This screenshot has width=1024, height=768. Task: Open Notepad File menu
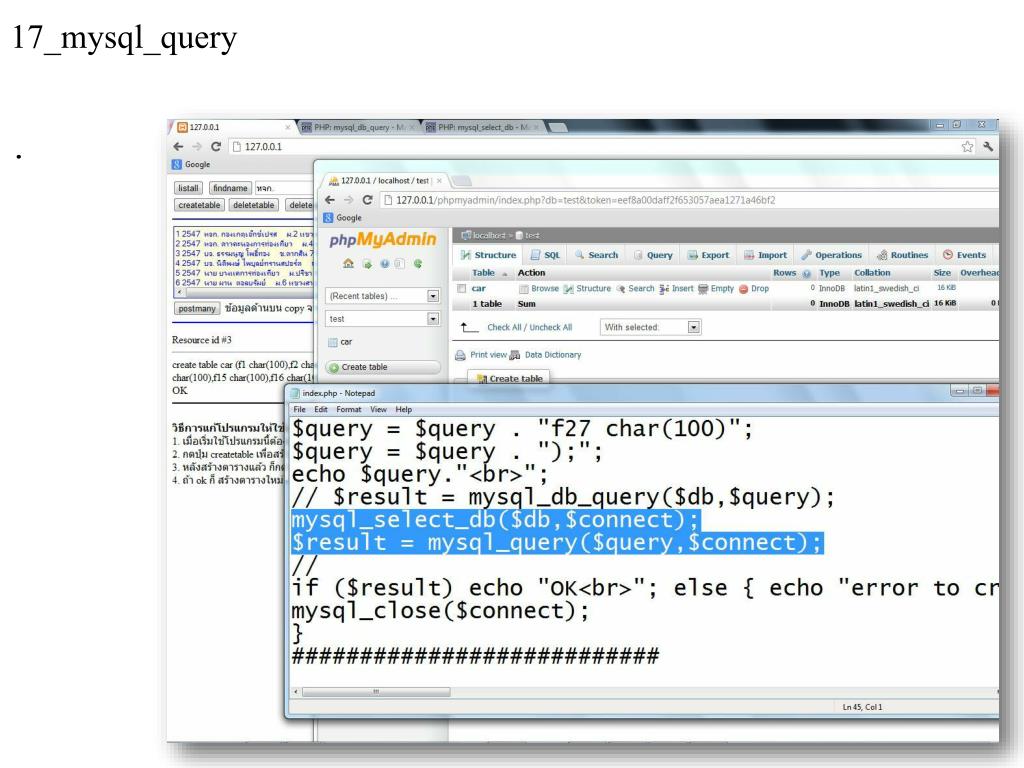[300, 409]
